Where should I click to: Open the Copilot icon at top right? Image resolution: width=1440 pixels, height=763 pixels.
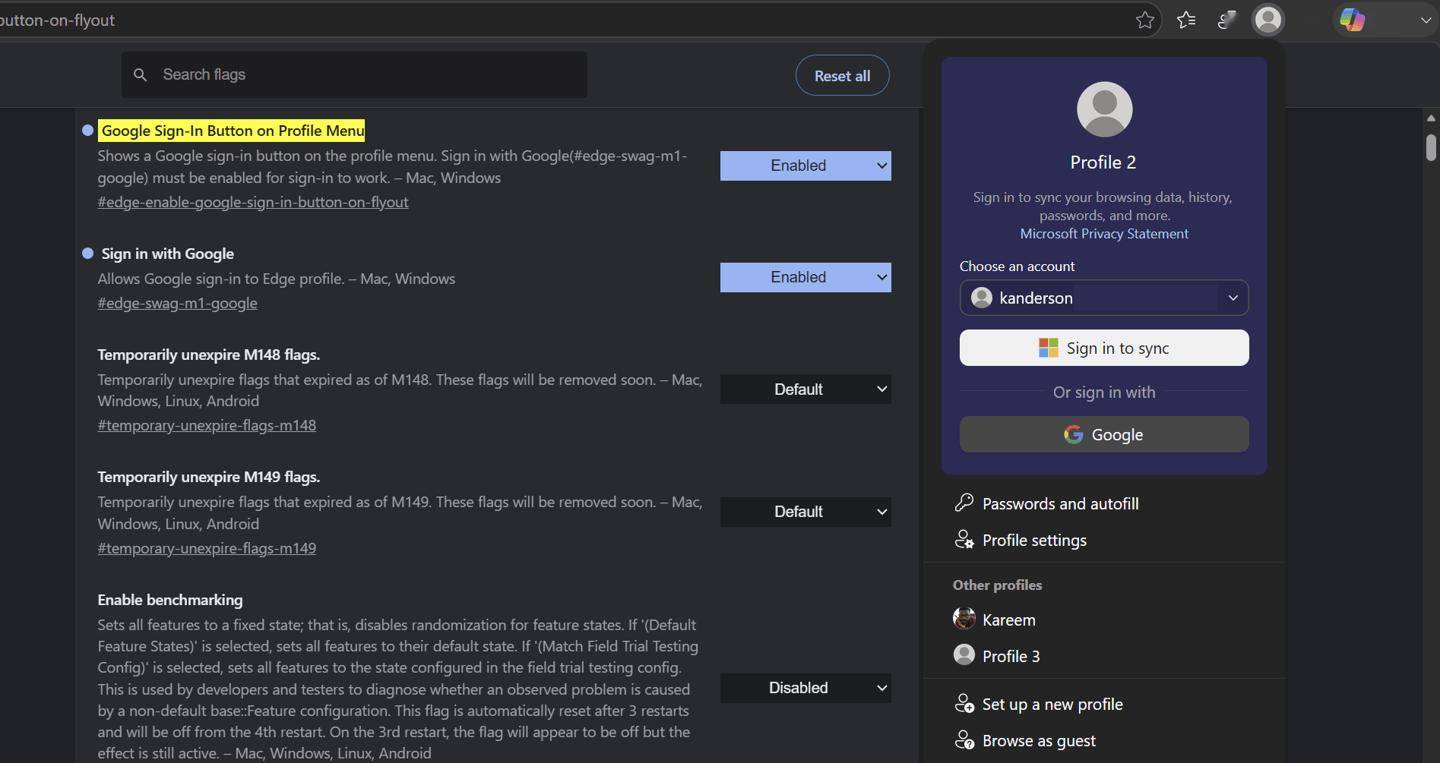1352,20
